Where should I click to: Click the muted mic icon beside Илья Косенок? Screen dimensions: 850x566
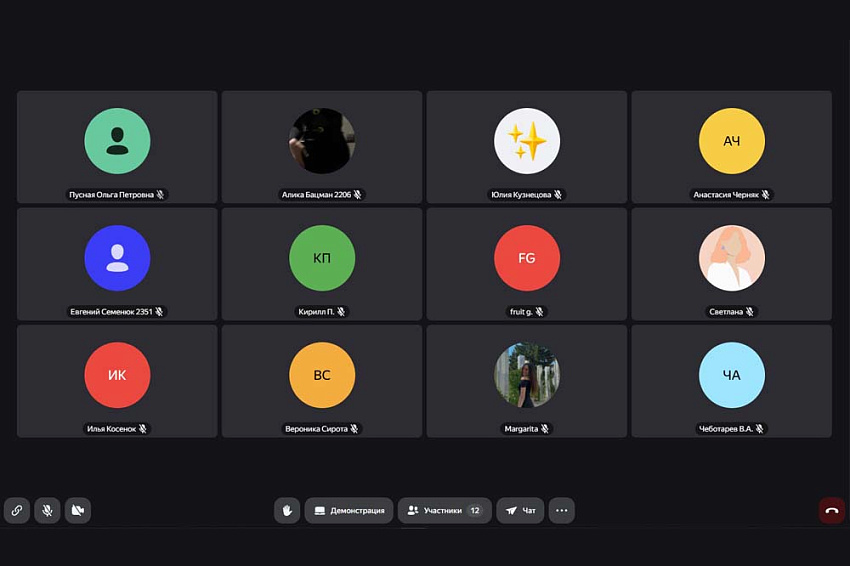143,429
